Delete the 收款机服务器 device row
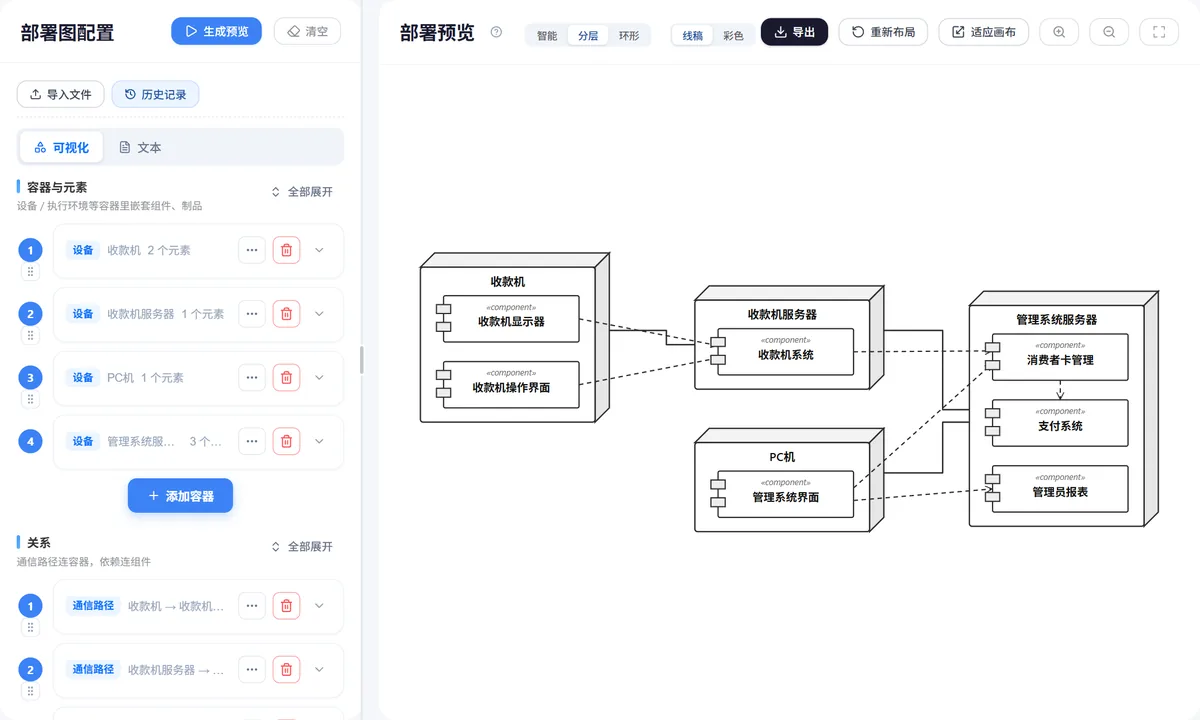This screenshot has width=1200, height=720. [286, 314]
